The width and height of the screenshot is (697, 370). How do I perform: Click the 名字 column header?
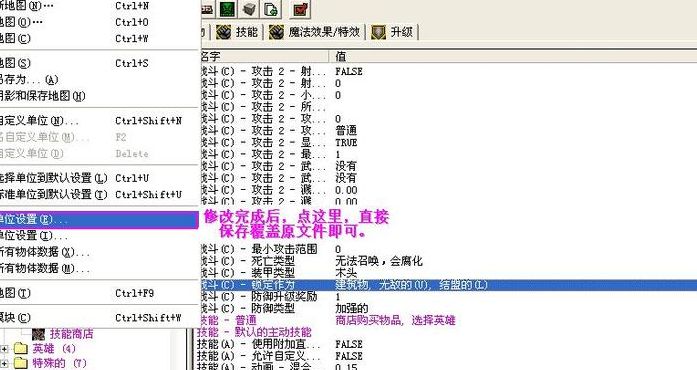[264, 56]
